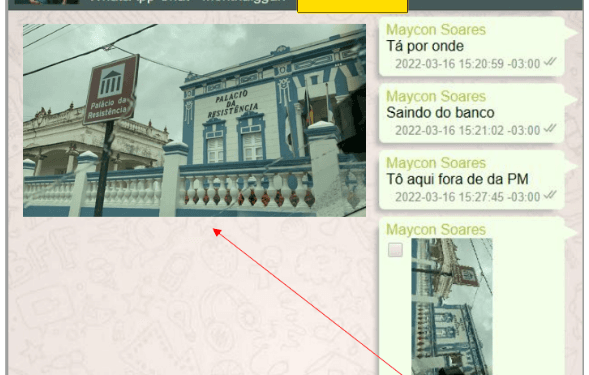This screenshot has height=375, width=589.
Task: Click the read checkmarks on 'Saindo do banco'
Action: click(550, 128)
